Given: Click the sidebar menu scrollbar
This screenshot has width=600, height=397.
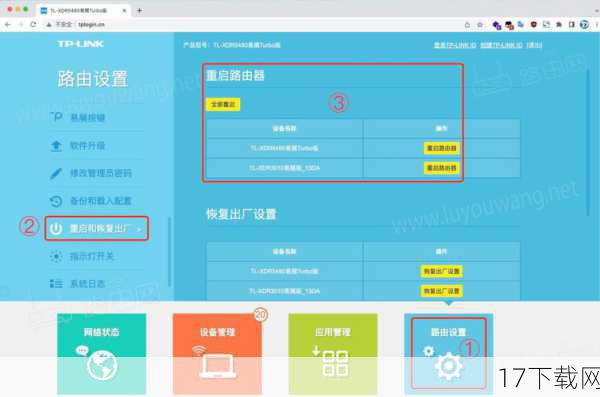Looking at the screenshot, I should pyautogui.click(x=169, y=252).
